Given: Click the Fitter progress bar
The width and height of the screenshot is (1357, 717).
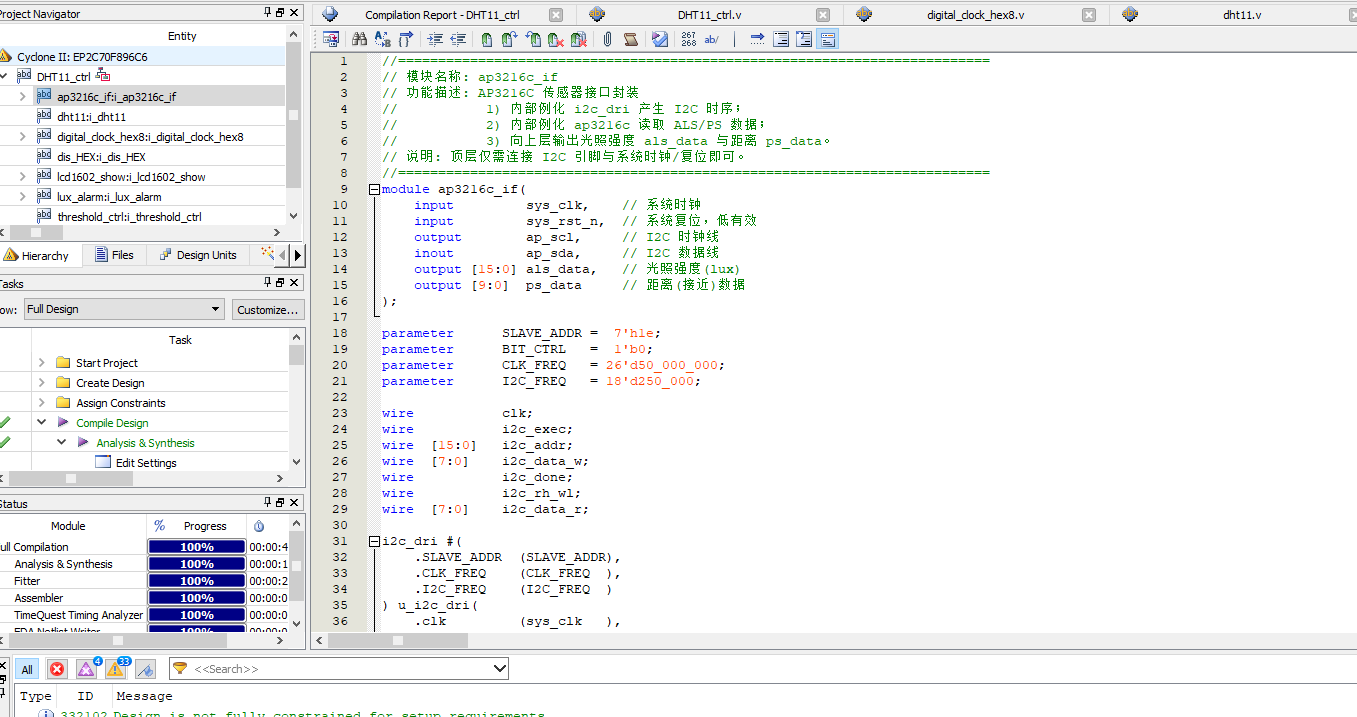Looking at the screenshot, I should [x=196, y=581].
